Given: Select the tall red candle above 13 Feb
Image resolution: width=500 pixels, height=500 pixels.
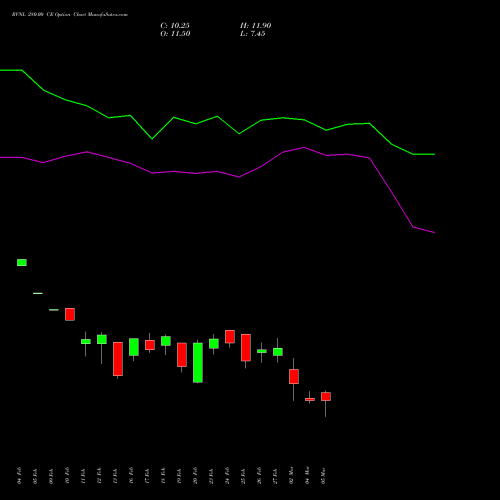Looking at the screenshot, I should coord(118,359).
